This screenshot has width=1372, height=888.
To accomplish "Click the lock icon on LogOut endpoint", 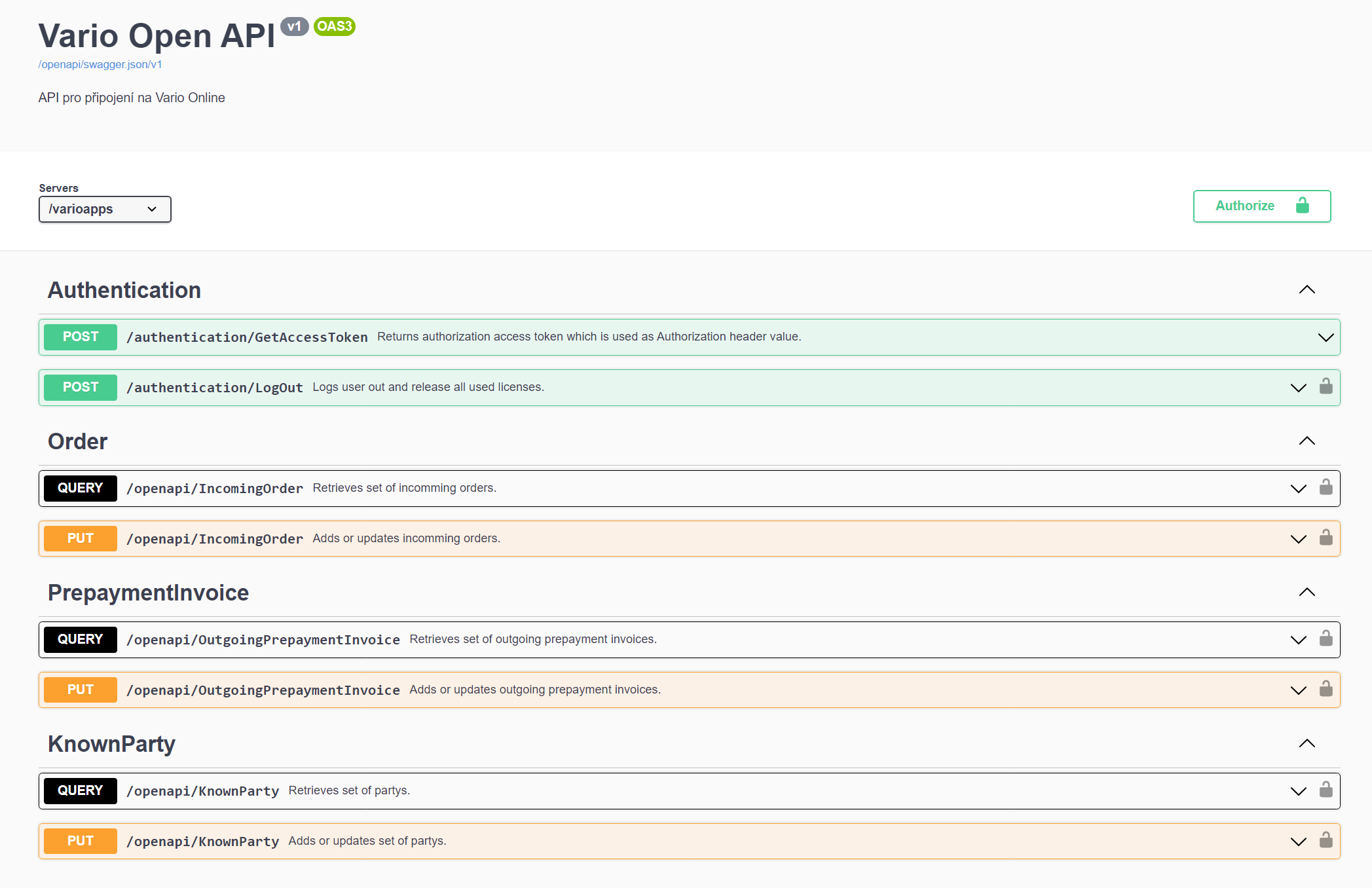I will pyautogui.click(x=1326, y=386).
